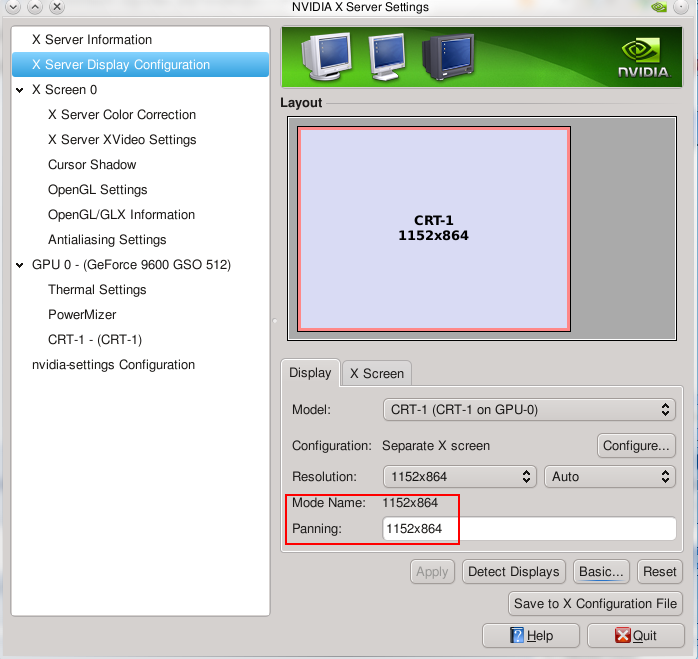
Task: Switch to the Display tab
Action: coord(310,373)
